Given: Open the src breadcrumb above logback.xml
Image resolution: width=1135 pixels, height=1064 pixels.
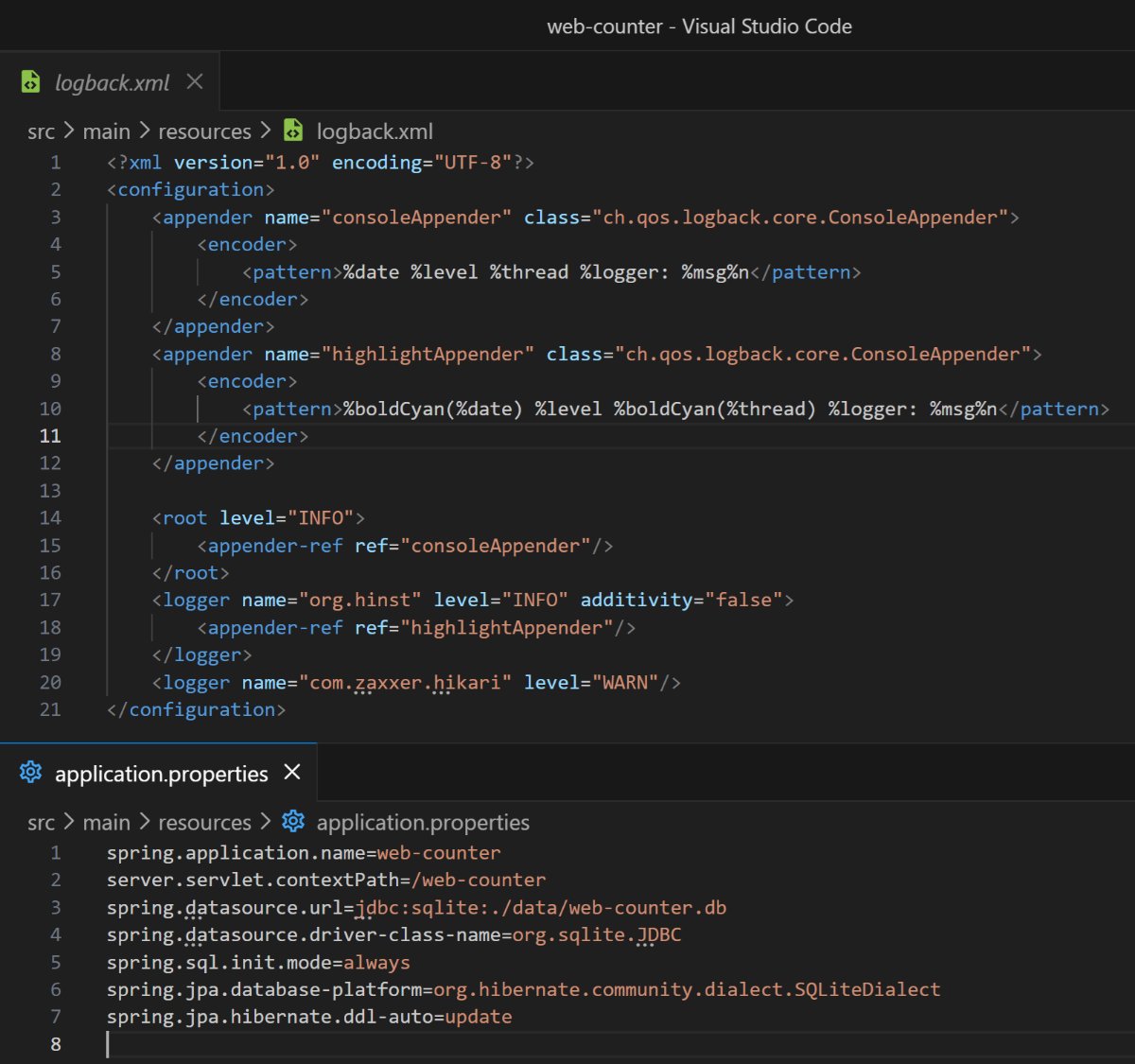Looking at the screenshot, I should pos(41,131).
